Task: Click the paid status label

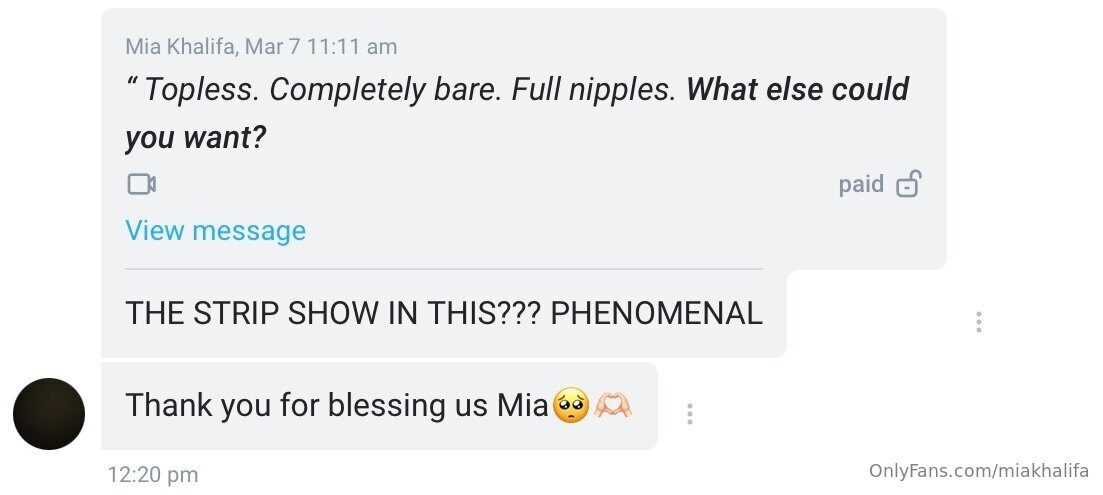Action: [x=861, y=184]
